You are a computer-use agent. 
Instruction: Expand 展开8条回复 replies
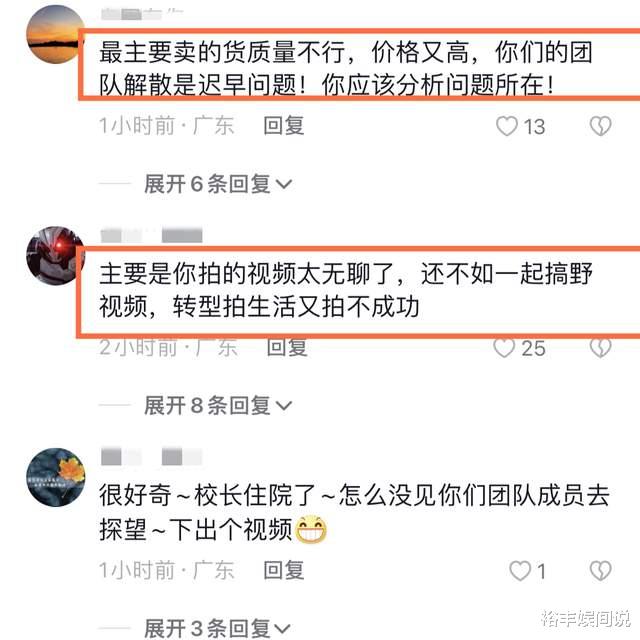tap(218, 406)
